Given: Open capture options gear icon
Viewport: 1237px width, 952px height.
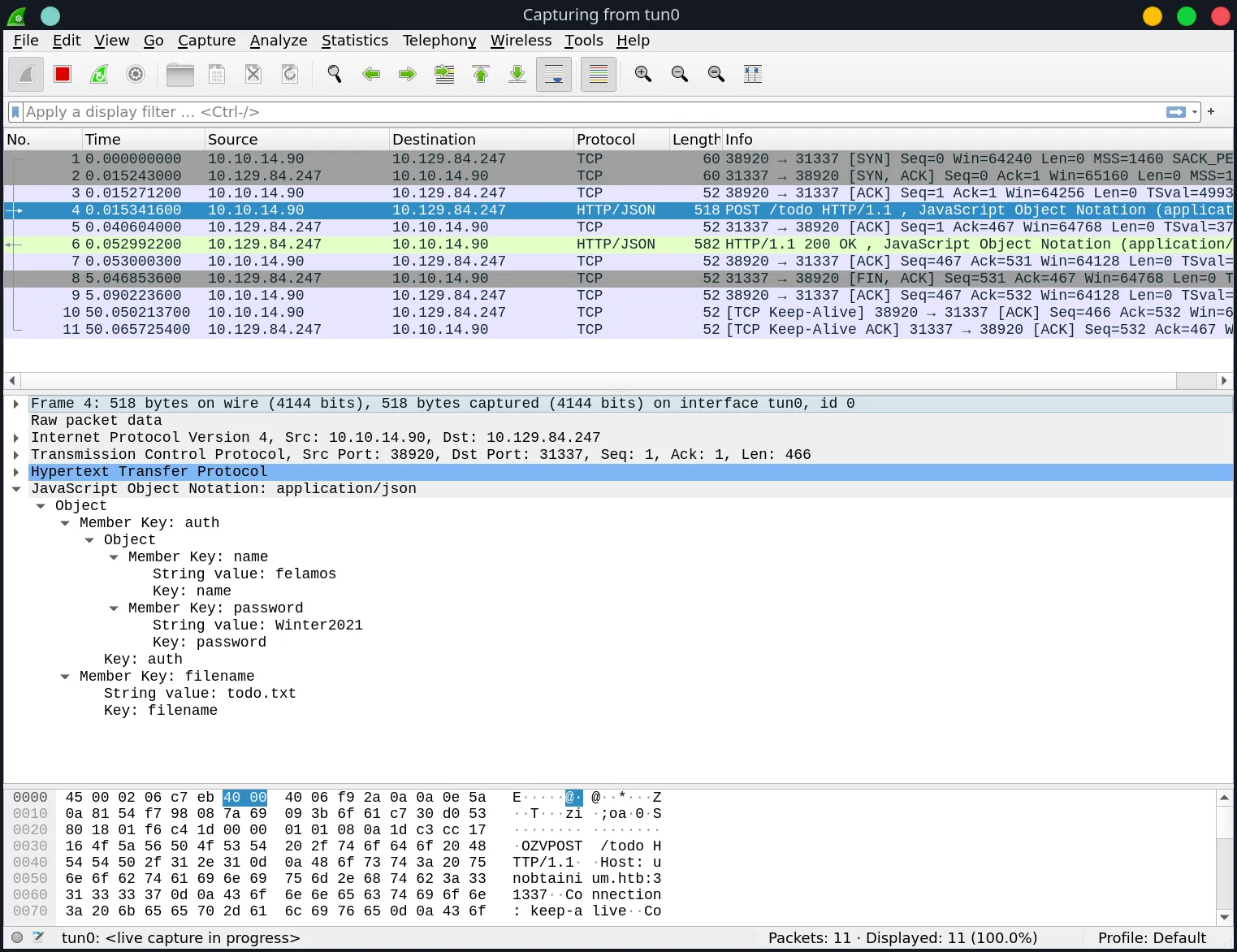Looking at the screenshot, I should click(136, 74).
